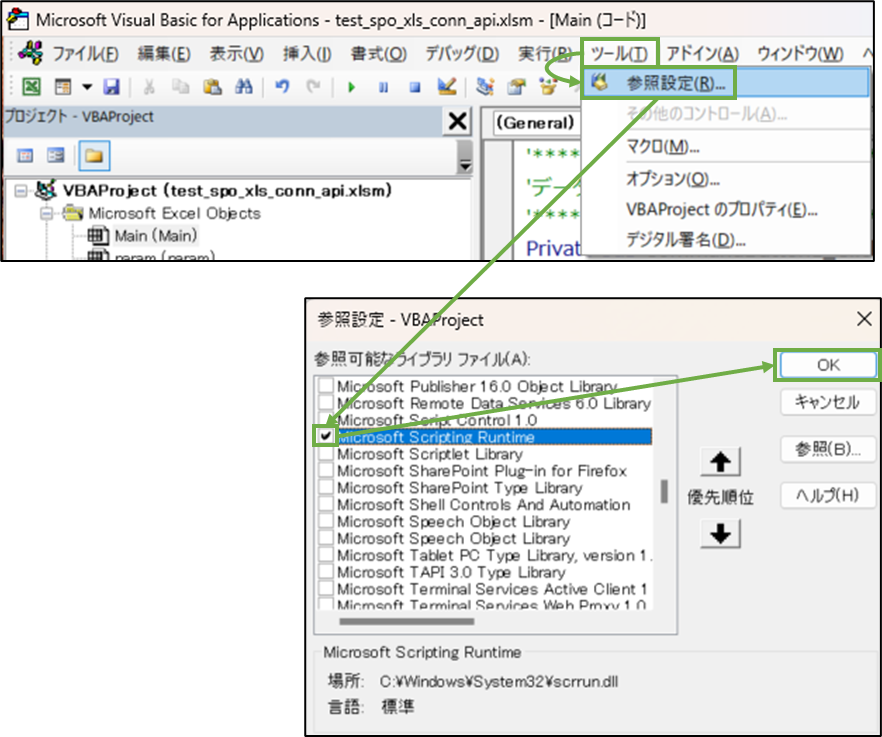
Task: Click the View Microsoft Excel toolbar icon
Action: click(31, 87)
